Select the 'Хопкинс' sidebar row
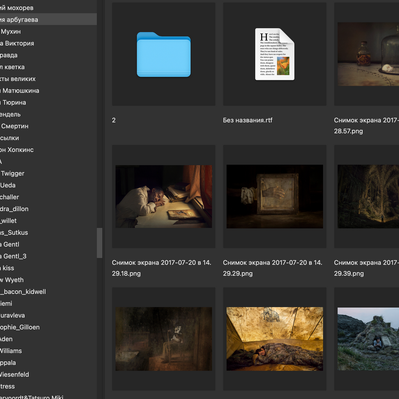 click(48, 150)
